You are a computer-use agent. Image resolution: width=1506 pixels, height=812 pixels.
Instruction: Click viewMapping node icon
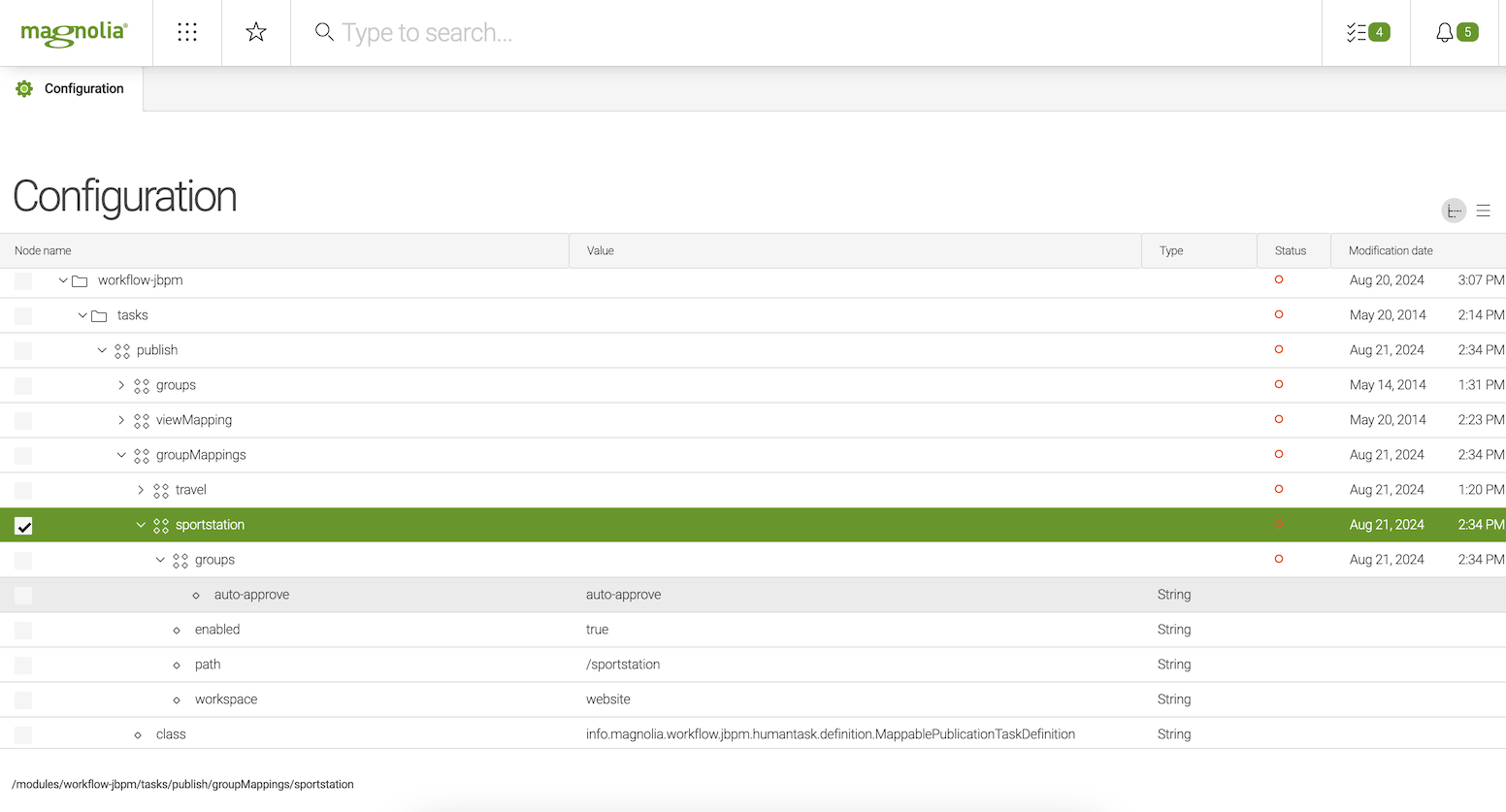(142, 421)
